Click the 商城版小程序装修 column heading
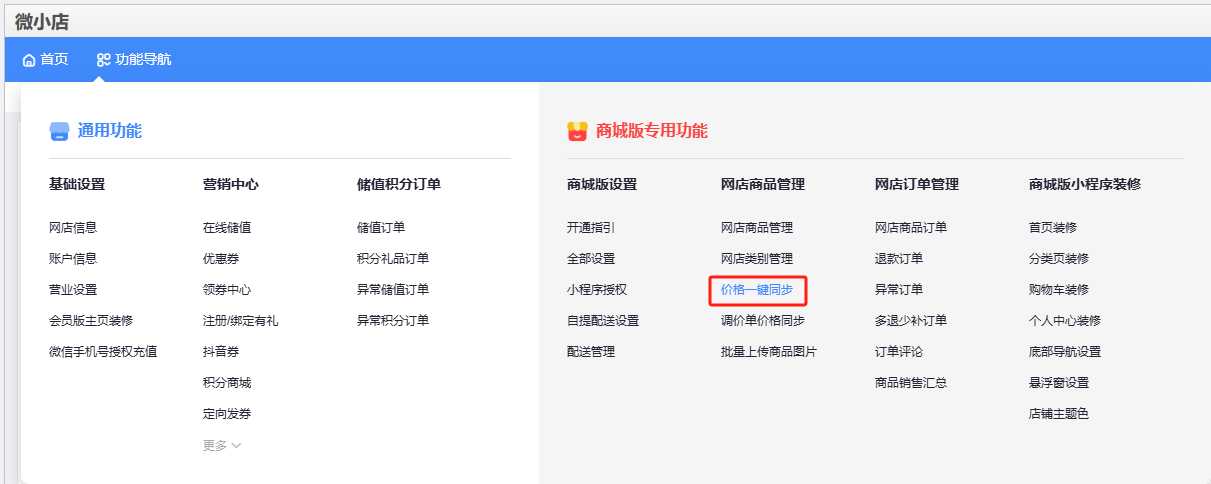1211x484 pixels. tap(1085, 185)
